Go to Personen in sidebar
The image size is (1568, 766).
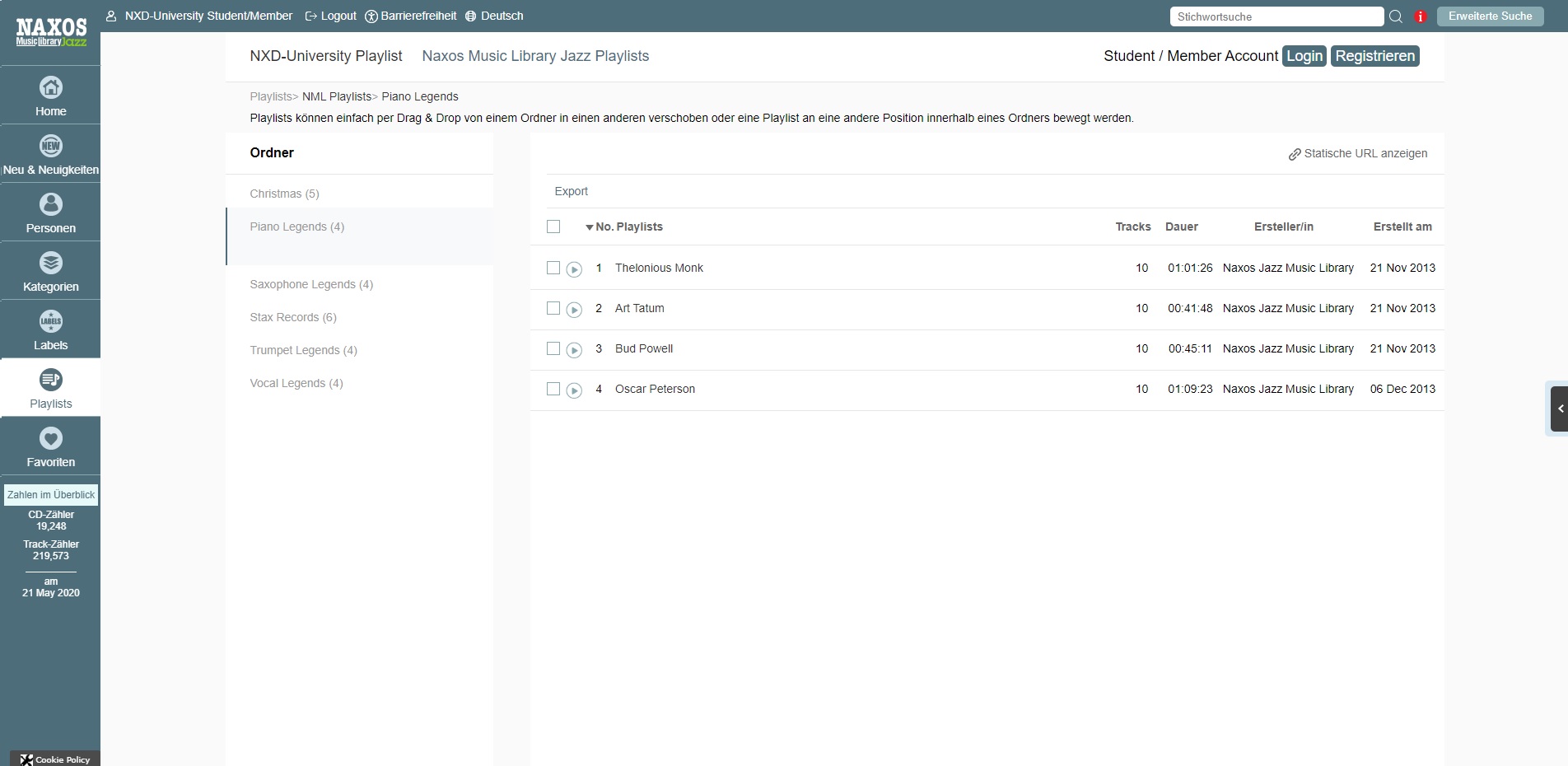[50, 205]
